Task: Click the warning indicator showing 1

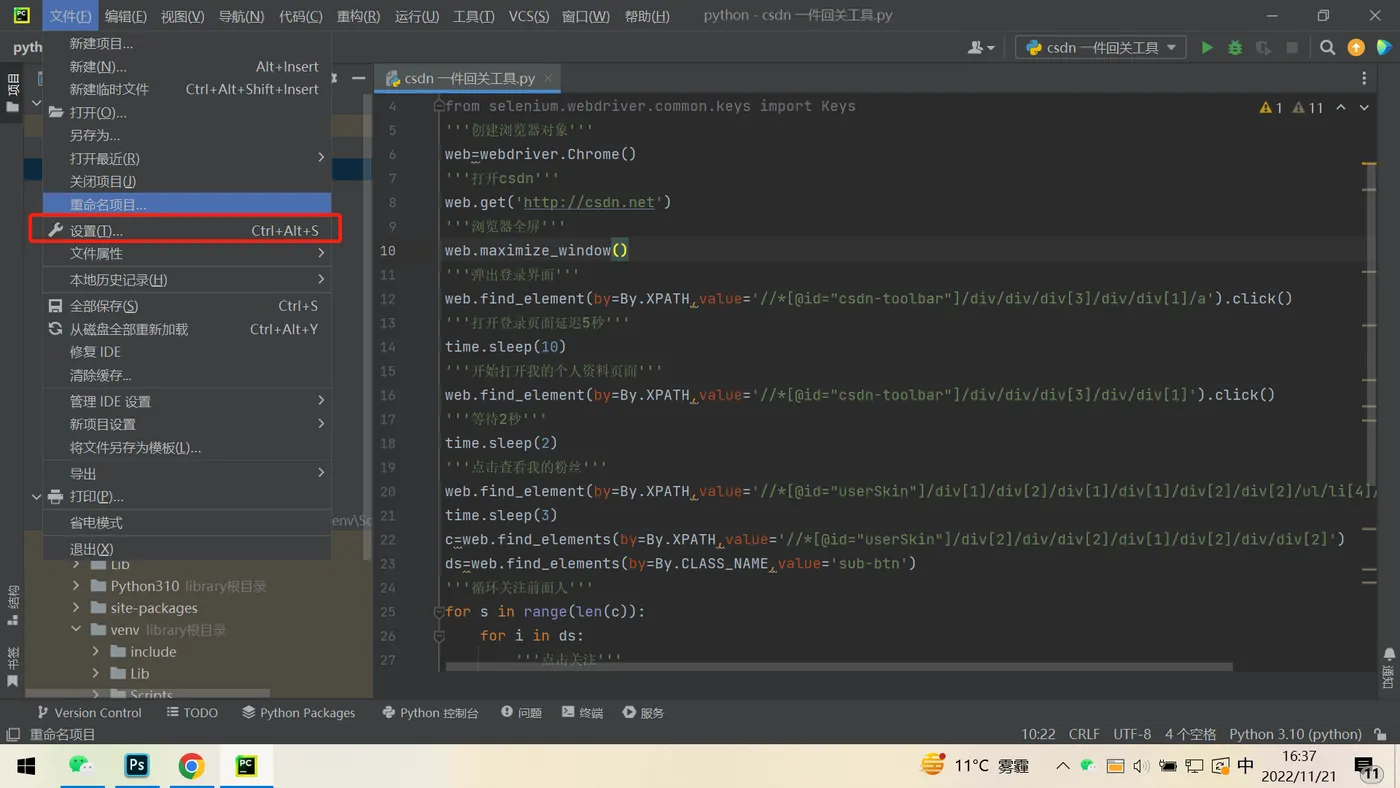Action: coord(1271,108)
